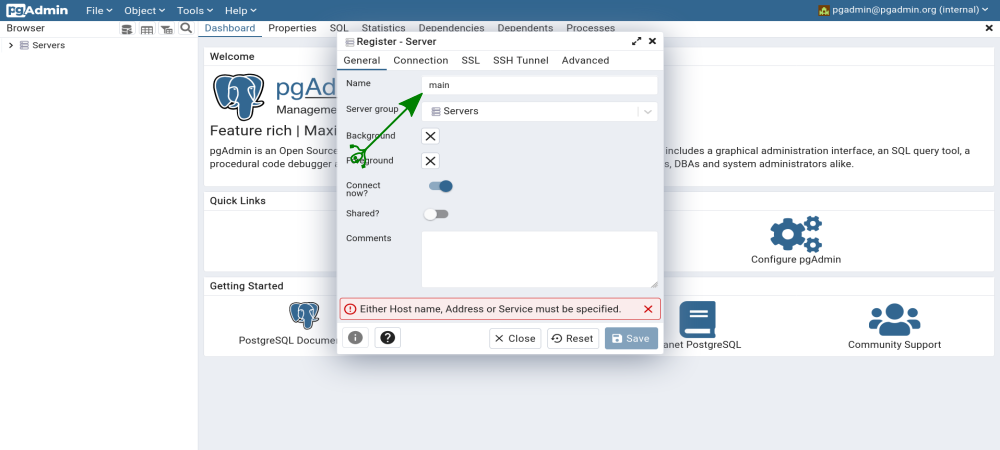Expand the Servers tree node

tap(11, 45)
